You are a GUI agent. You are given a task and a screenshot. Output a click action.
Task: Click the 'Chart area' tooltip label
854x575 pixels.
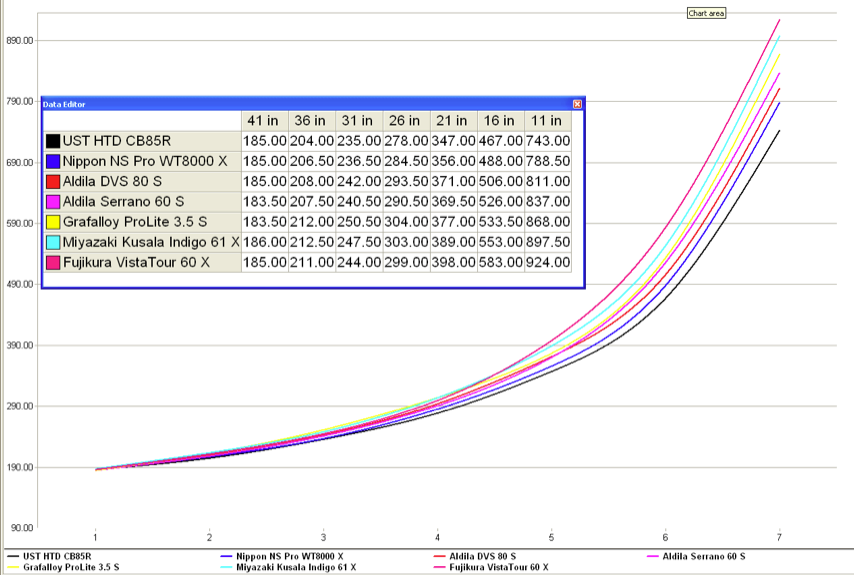706,13
